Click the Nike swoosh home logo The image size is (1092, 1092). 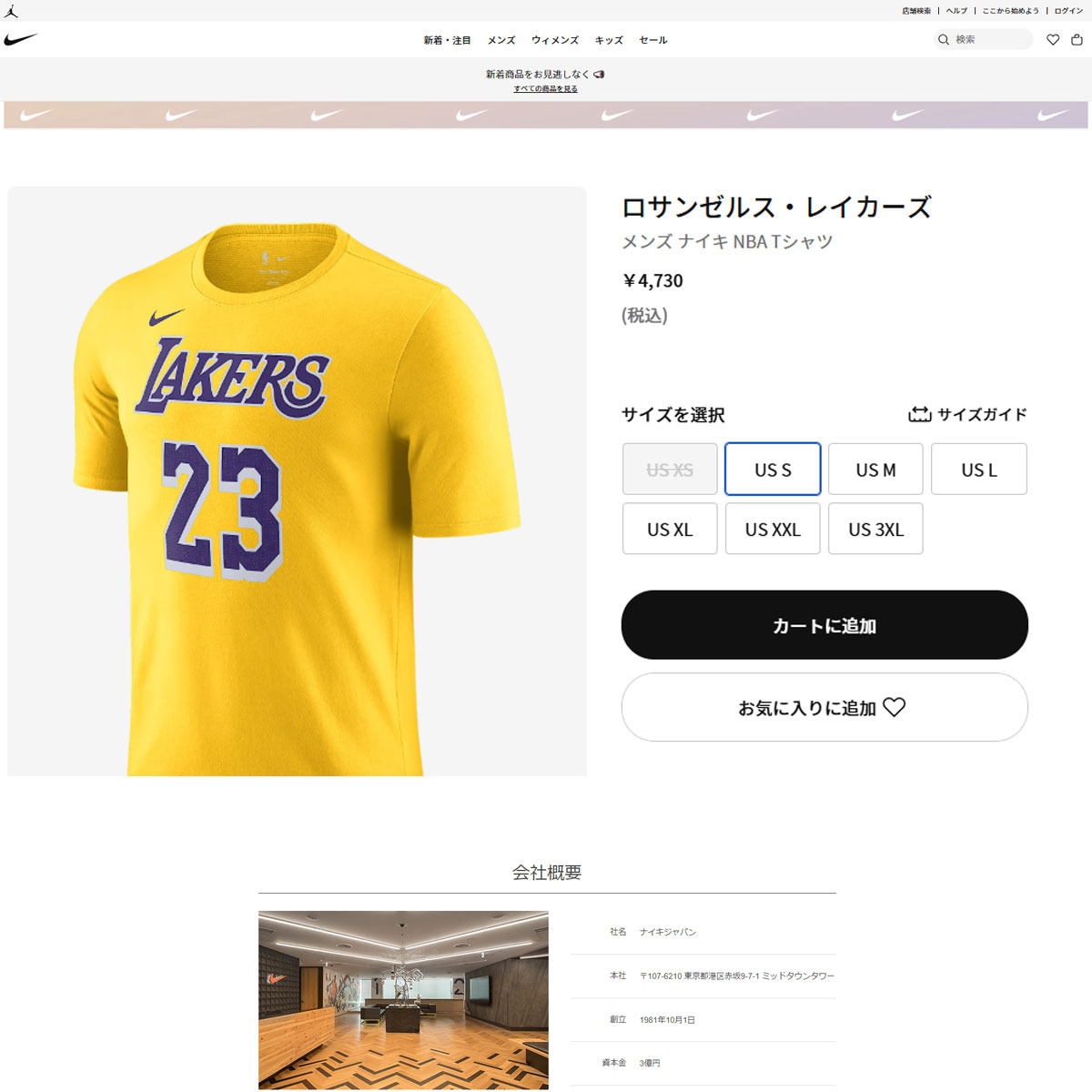coord(21,39)
